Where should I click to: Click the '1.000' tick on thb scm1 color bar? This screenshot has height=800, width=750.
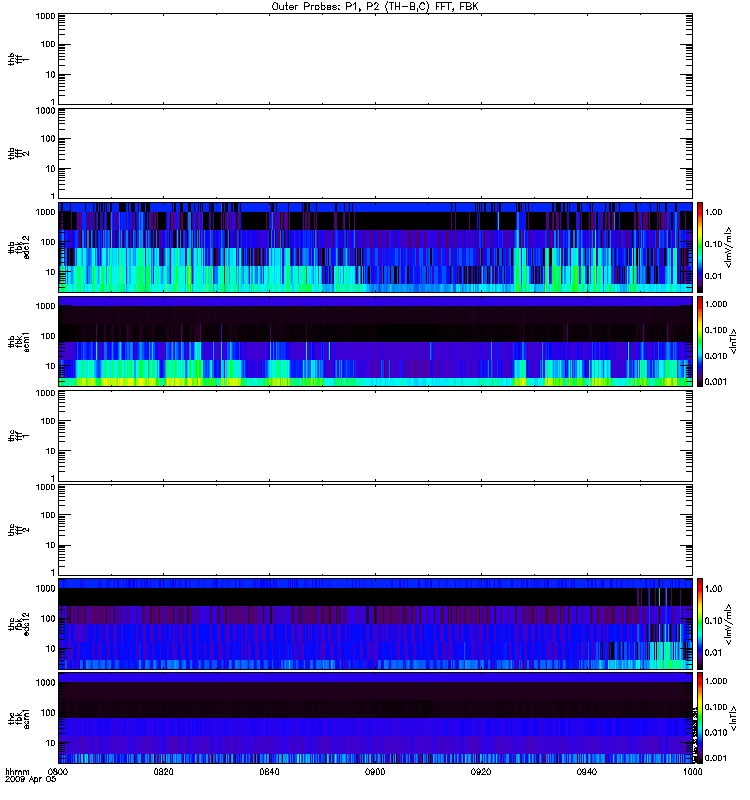716,304
